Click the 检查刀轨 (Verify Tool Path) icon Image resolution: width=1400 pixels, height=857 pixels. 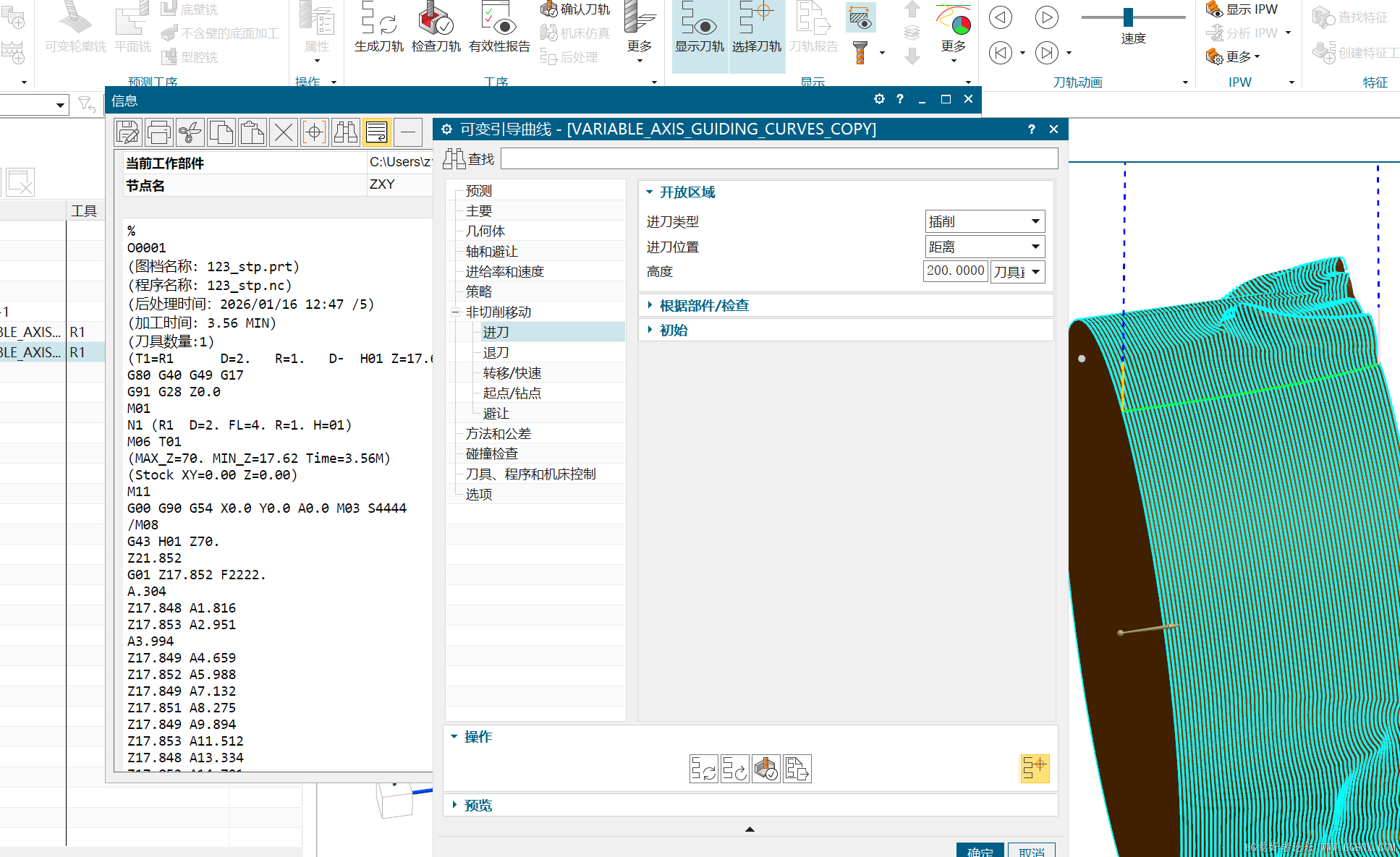coord(436,25)
